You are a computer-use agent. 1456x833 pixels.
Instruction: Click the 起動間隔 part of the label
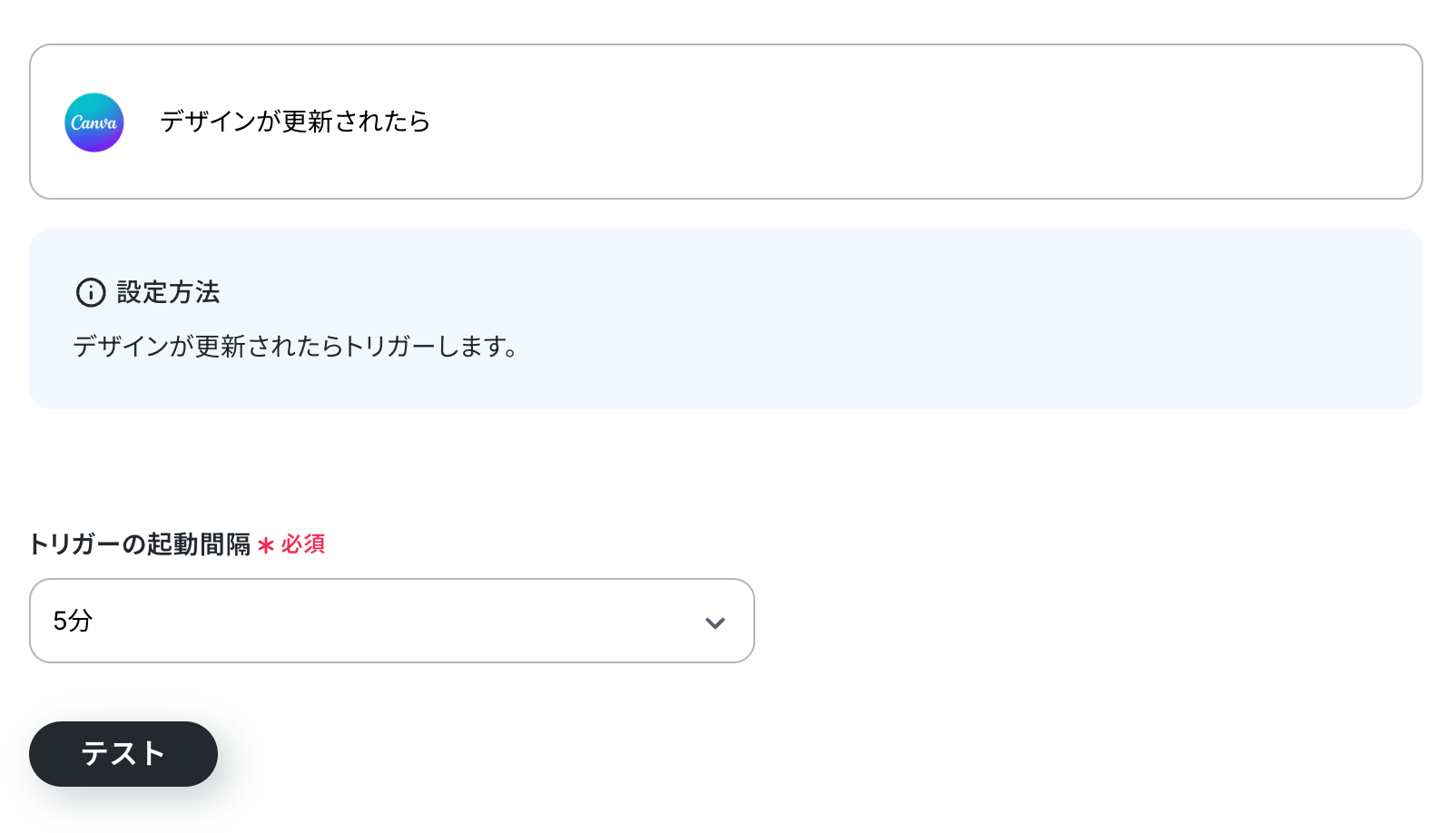point(199,544)
